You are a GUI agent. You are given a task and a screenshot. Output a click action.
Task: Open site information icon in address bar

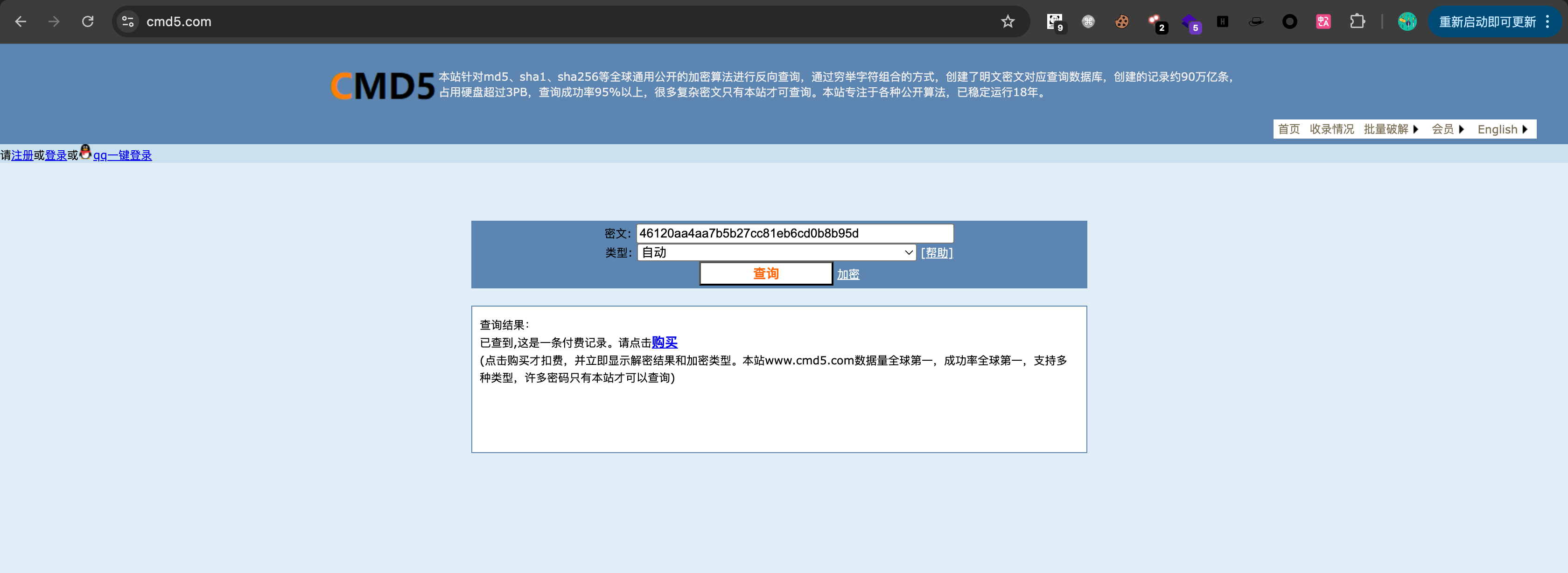(x=128, y=22)
